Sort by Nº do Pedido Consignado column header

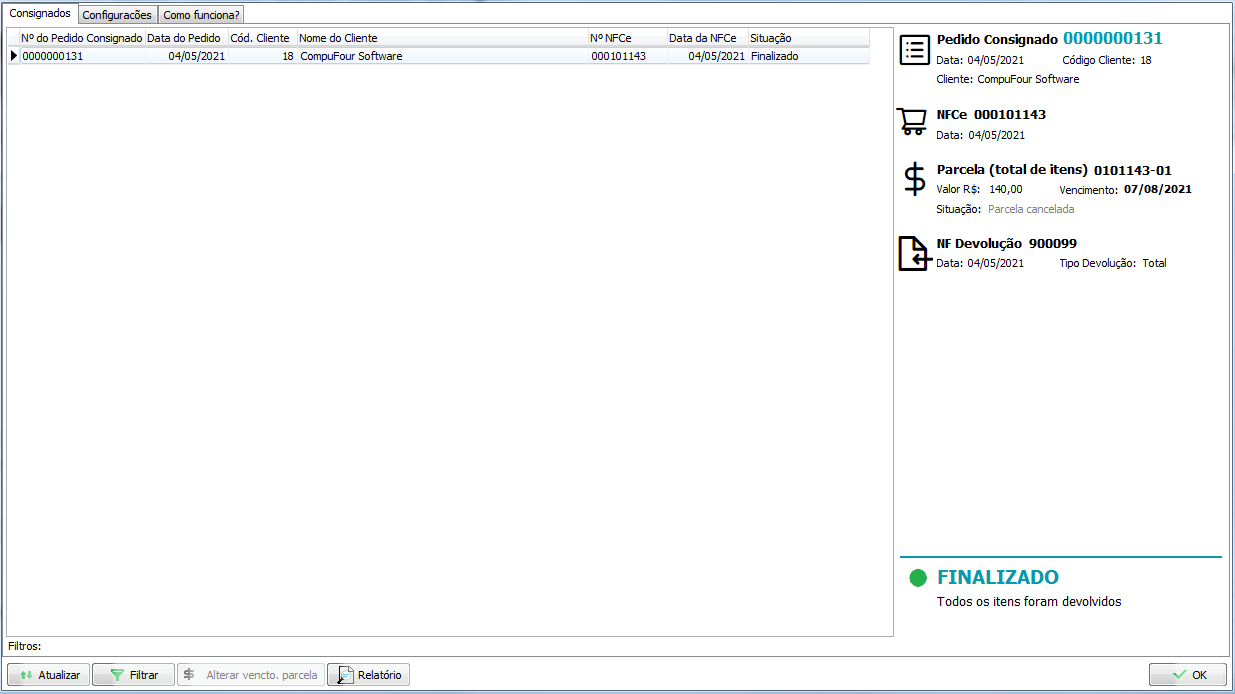81,38
